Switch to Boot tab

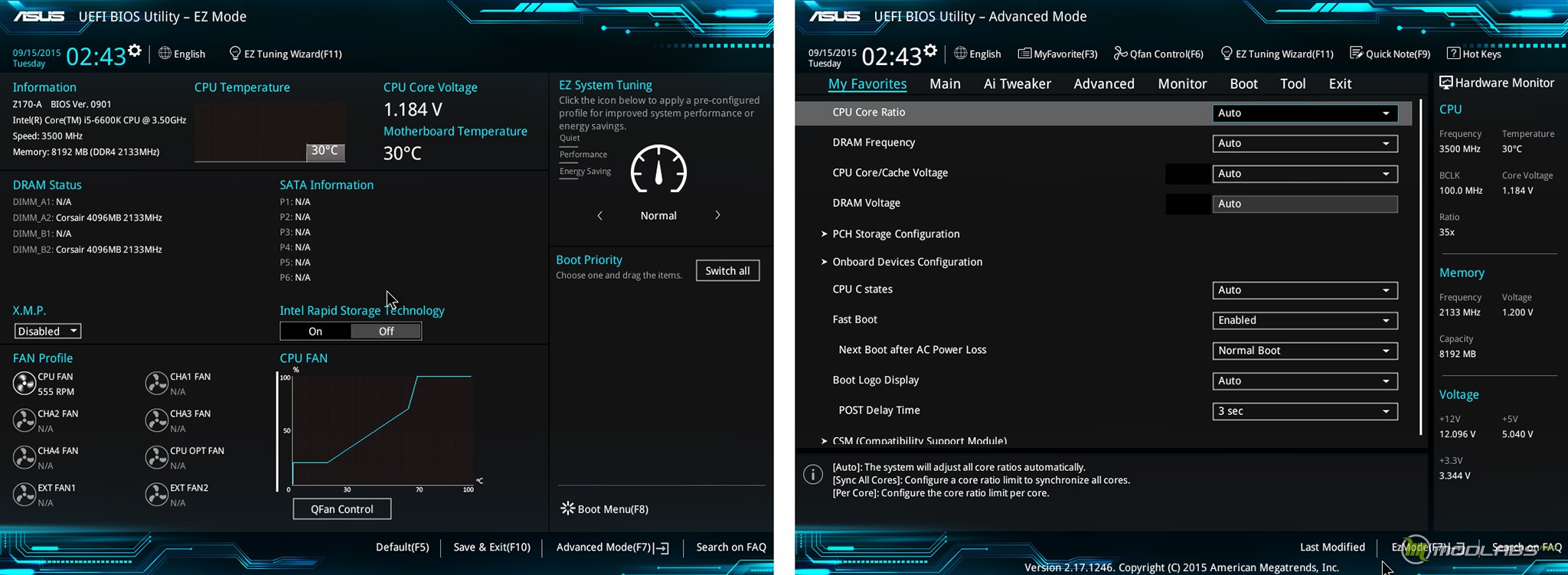1243,83
